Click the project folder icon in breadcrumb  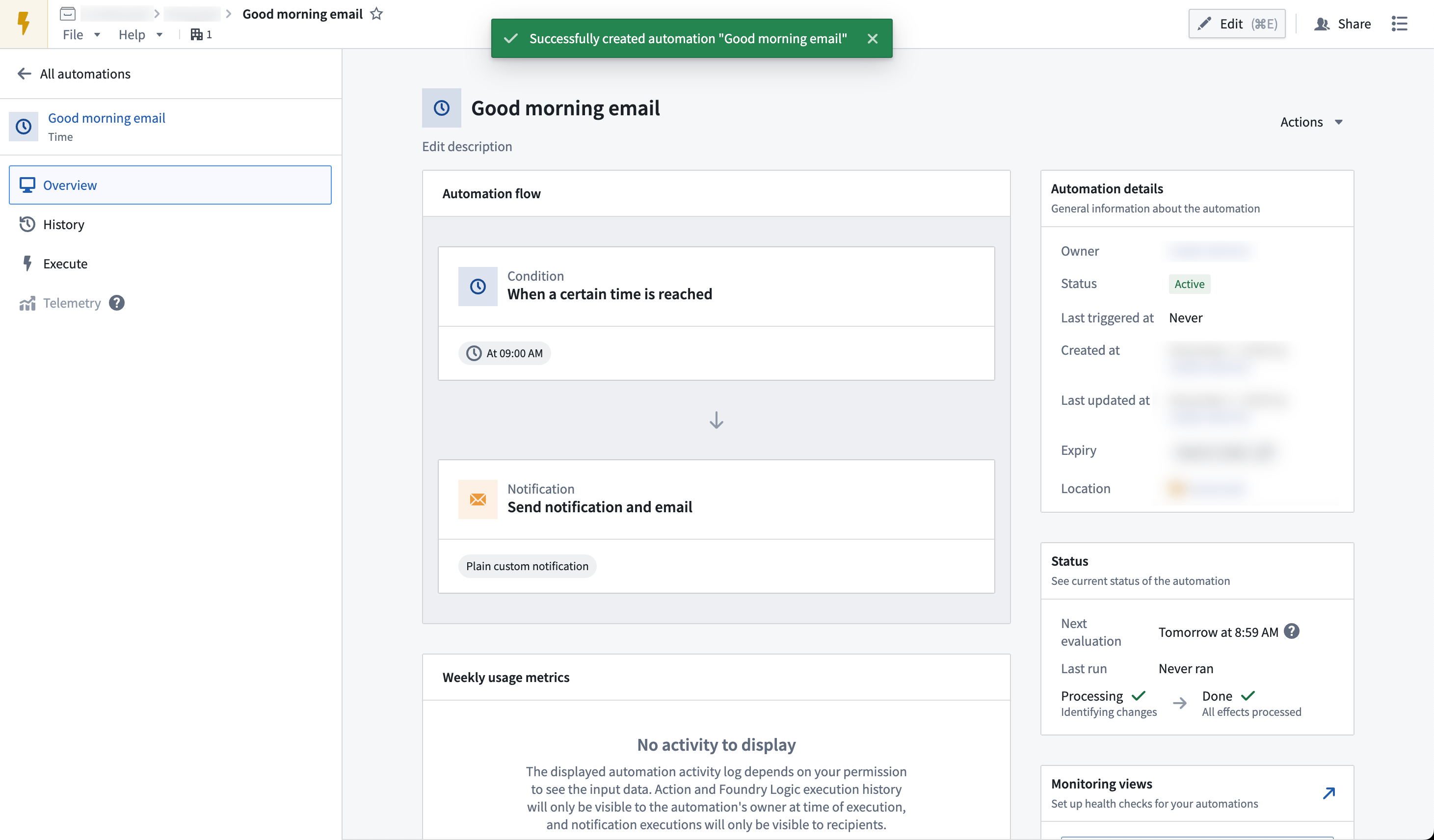68,13
